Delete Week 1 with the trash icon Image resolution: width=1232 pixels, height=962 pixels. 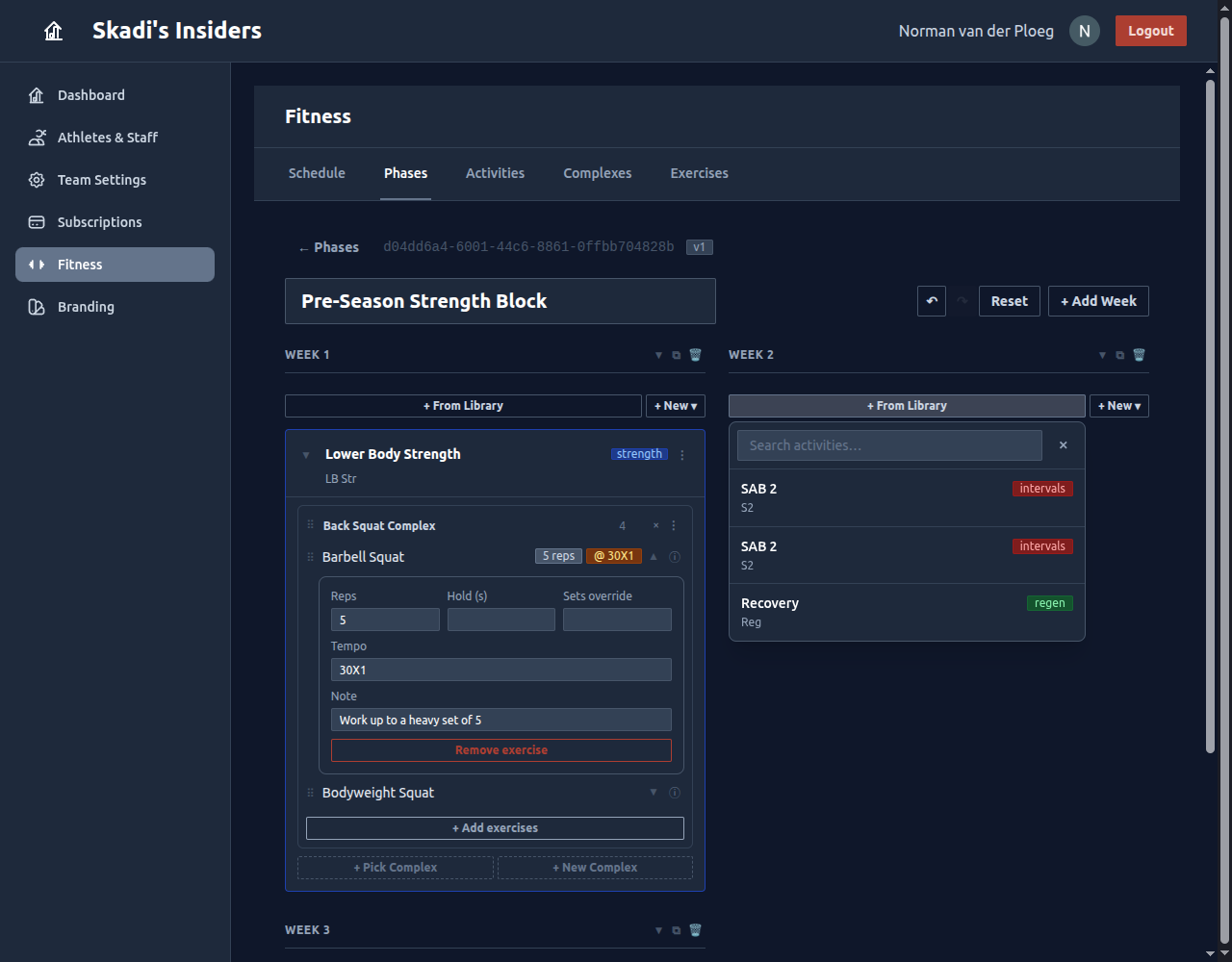(696, 355)
